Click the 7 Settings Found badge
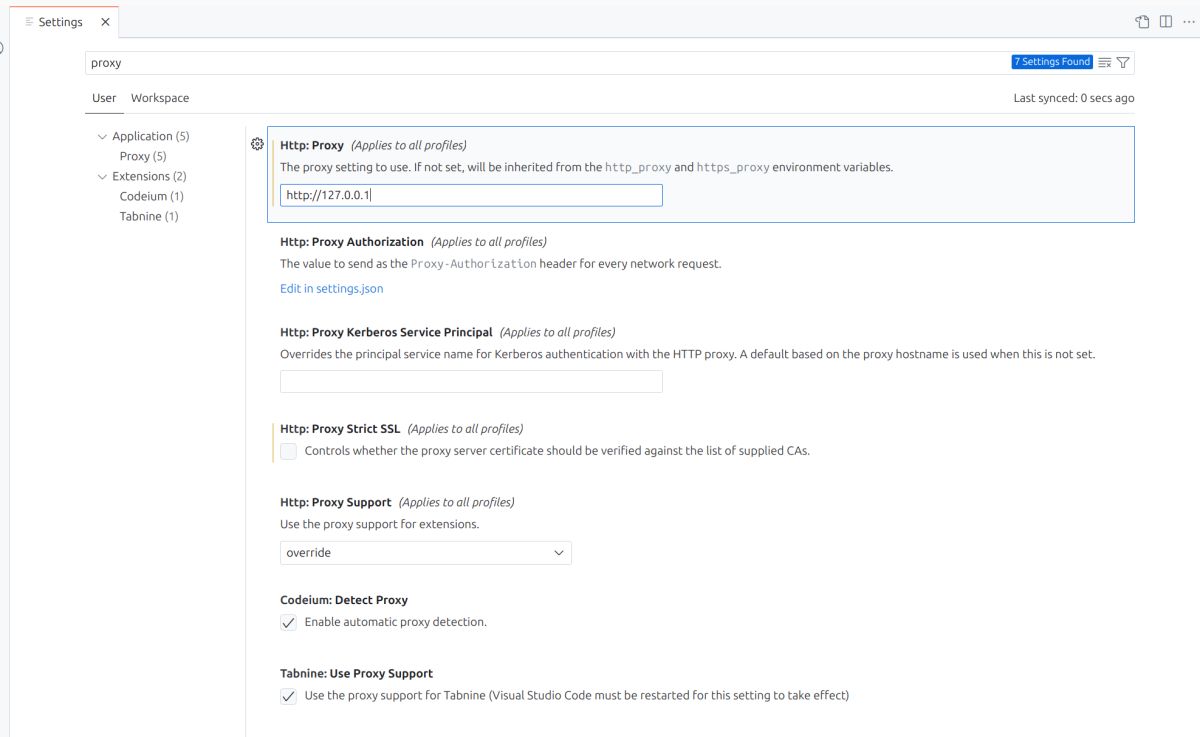Image resolution: width=1200 pixels, height=737 pixels. click(1052, 62)
